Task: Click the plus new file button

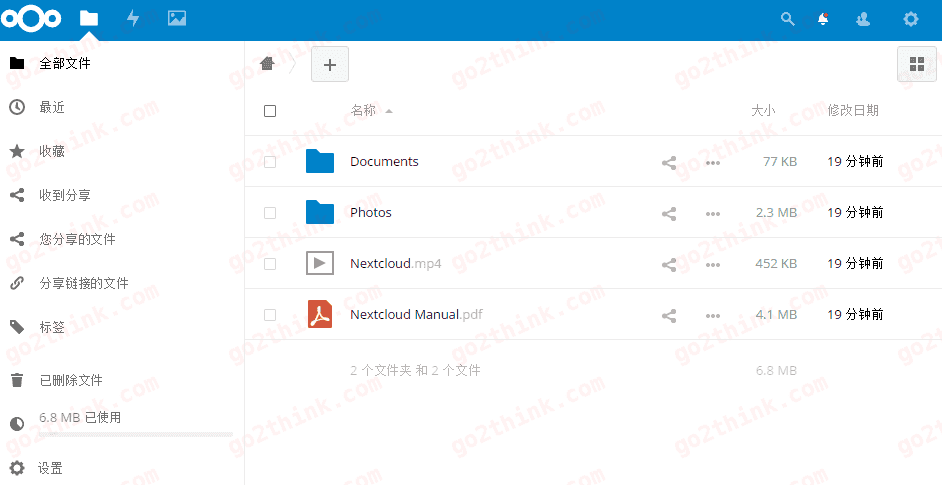Action: (330, 64)
